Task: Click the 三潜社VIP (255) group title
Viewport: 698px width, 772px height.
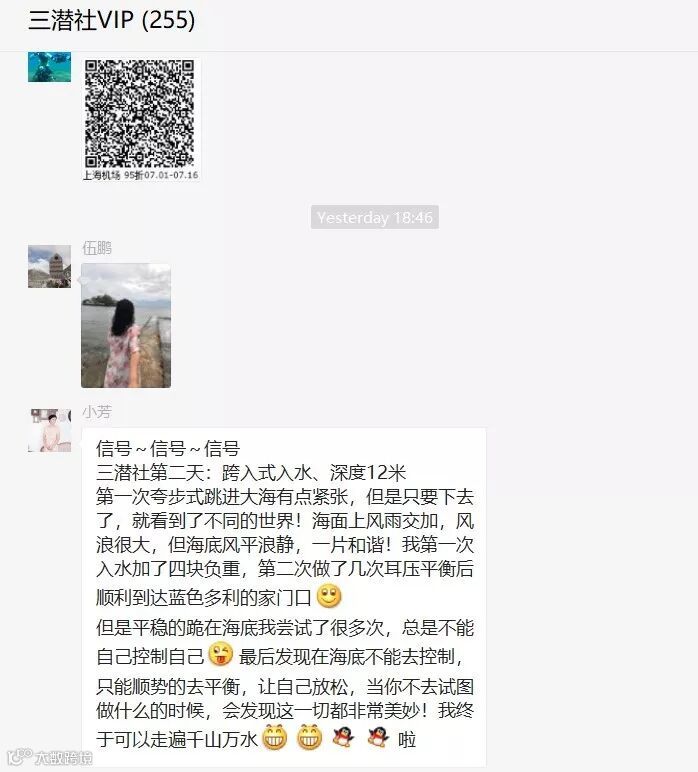Action: [x=112, y=20]
